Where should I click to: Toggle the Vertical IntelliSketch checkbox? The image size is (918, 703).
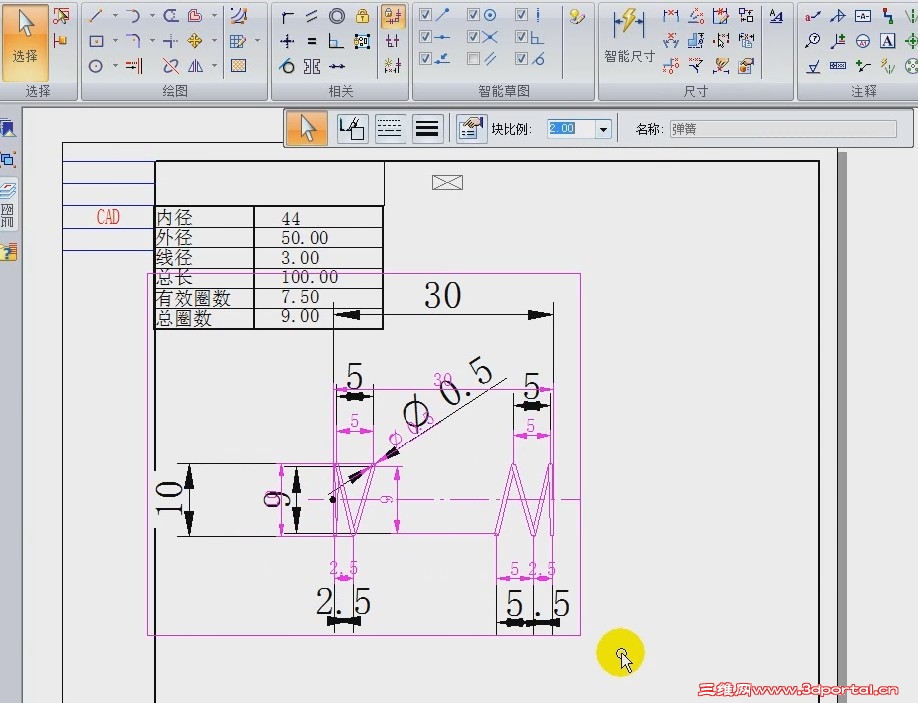pyautogui.click(x=521, y=15)
